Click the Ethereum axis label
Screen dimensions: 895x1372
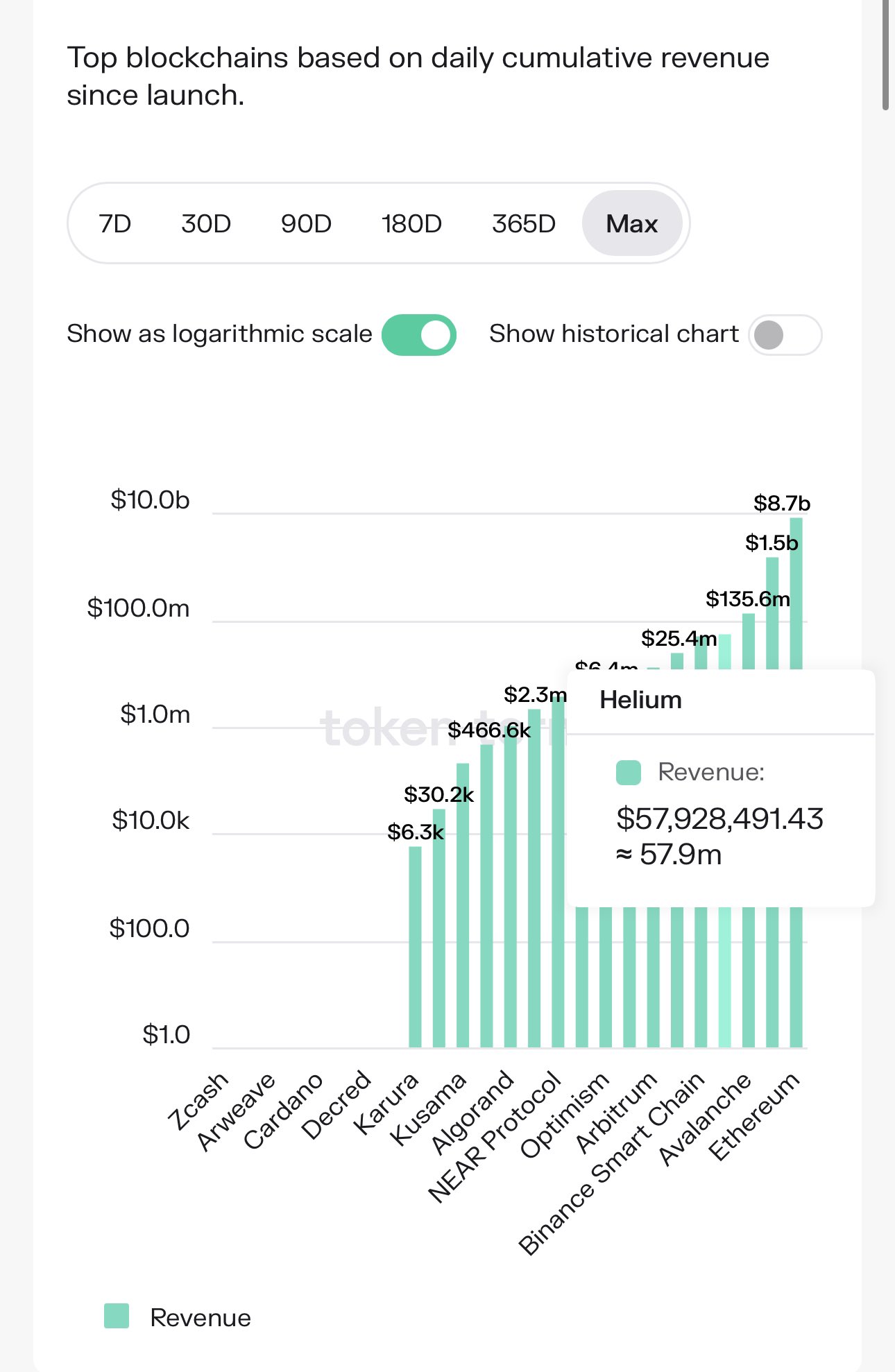754,1117
